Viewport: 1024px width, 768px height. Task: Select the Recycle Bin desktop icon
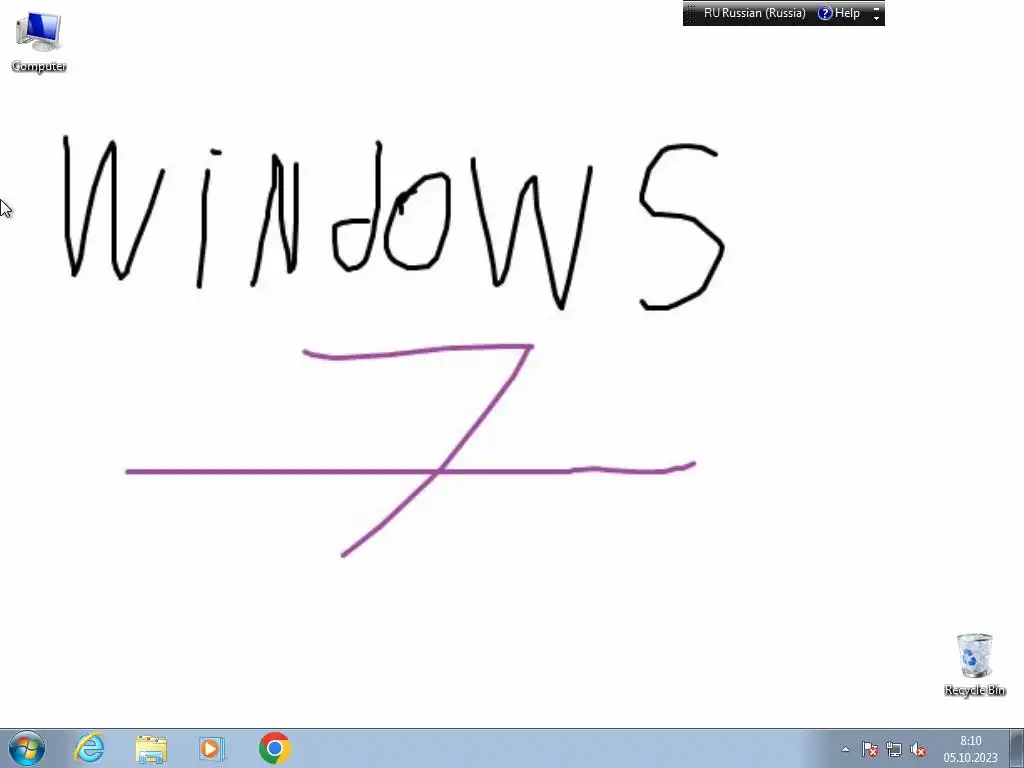pos(974,664)
